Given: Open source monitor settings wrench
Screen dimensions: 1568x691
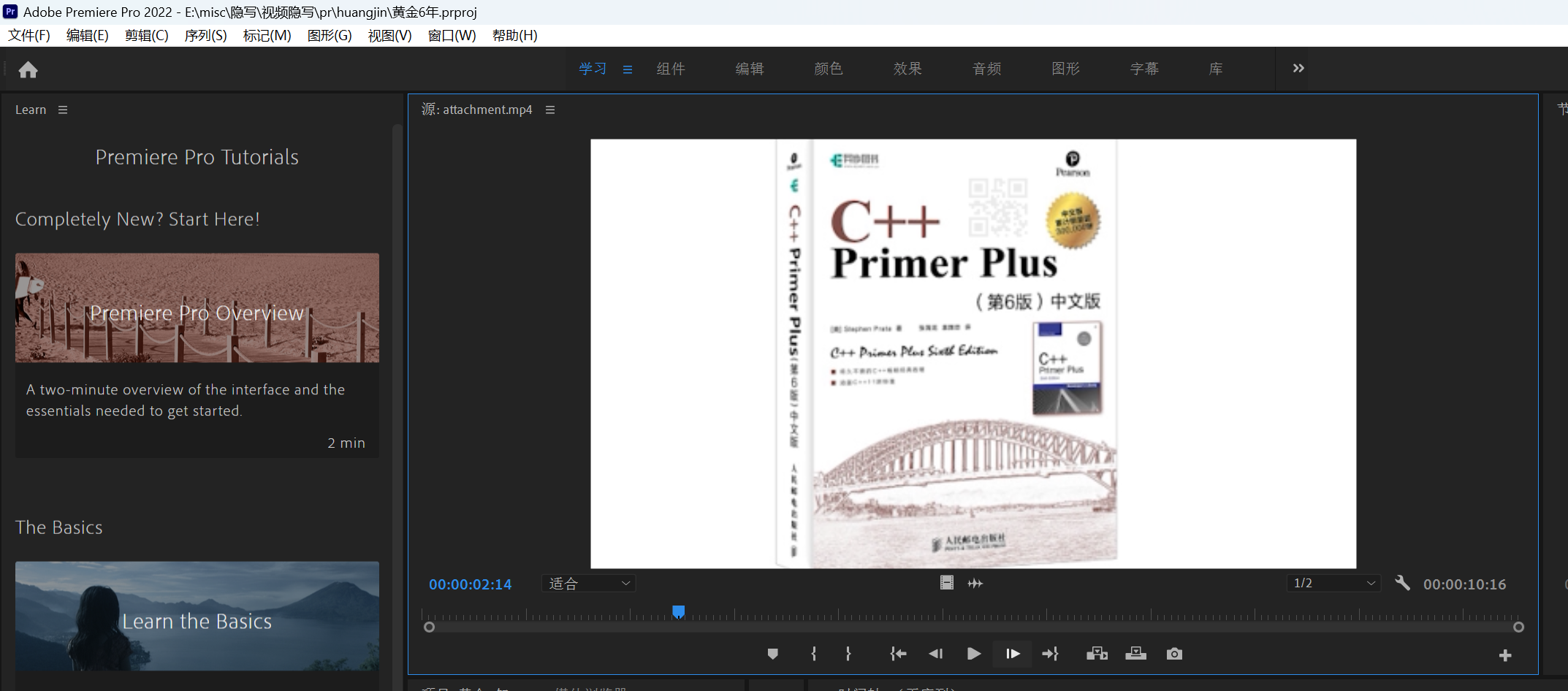Looking at the screenshot, I should [1402, 583].
